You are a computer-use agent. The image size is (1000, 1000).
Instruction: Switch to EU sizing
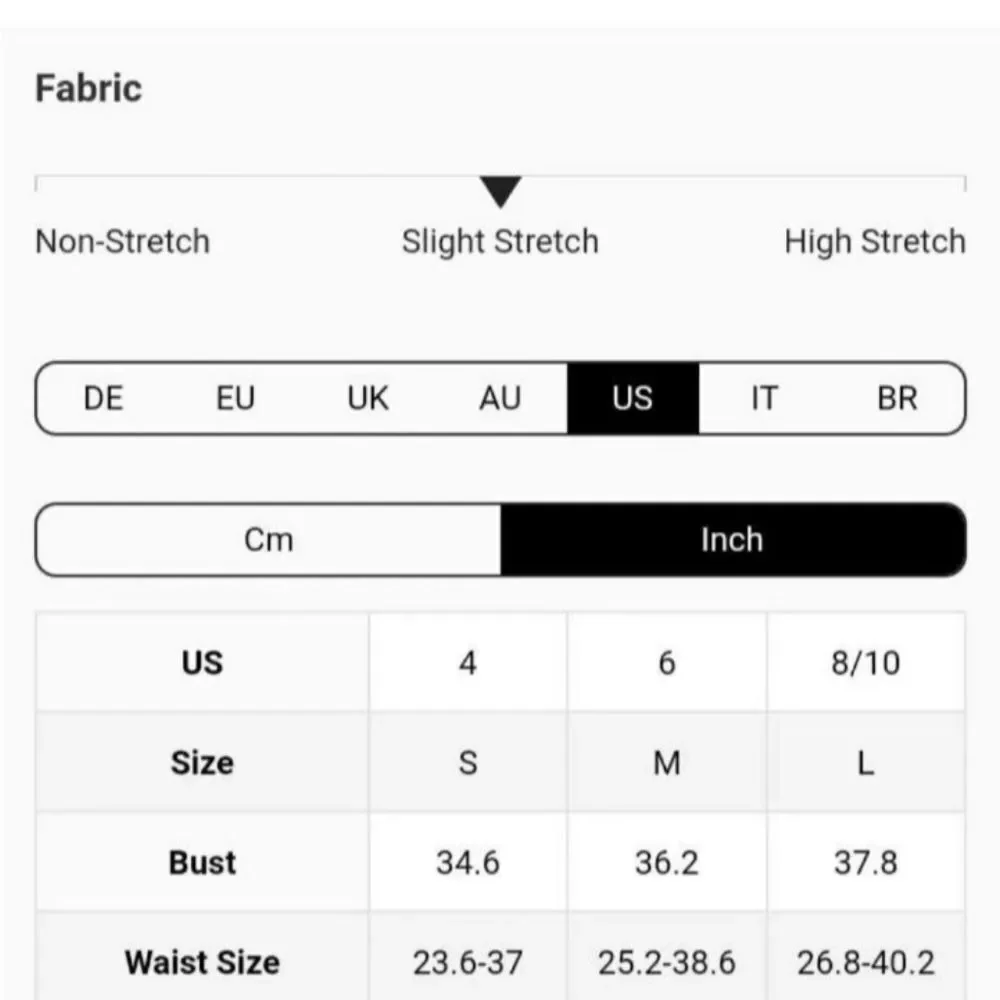236,398
